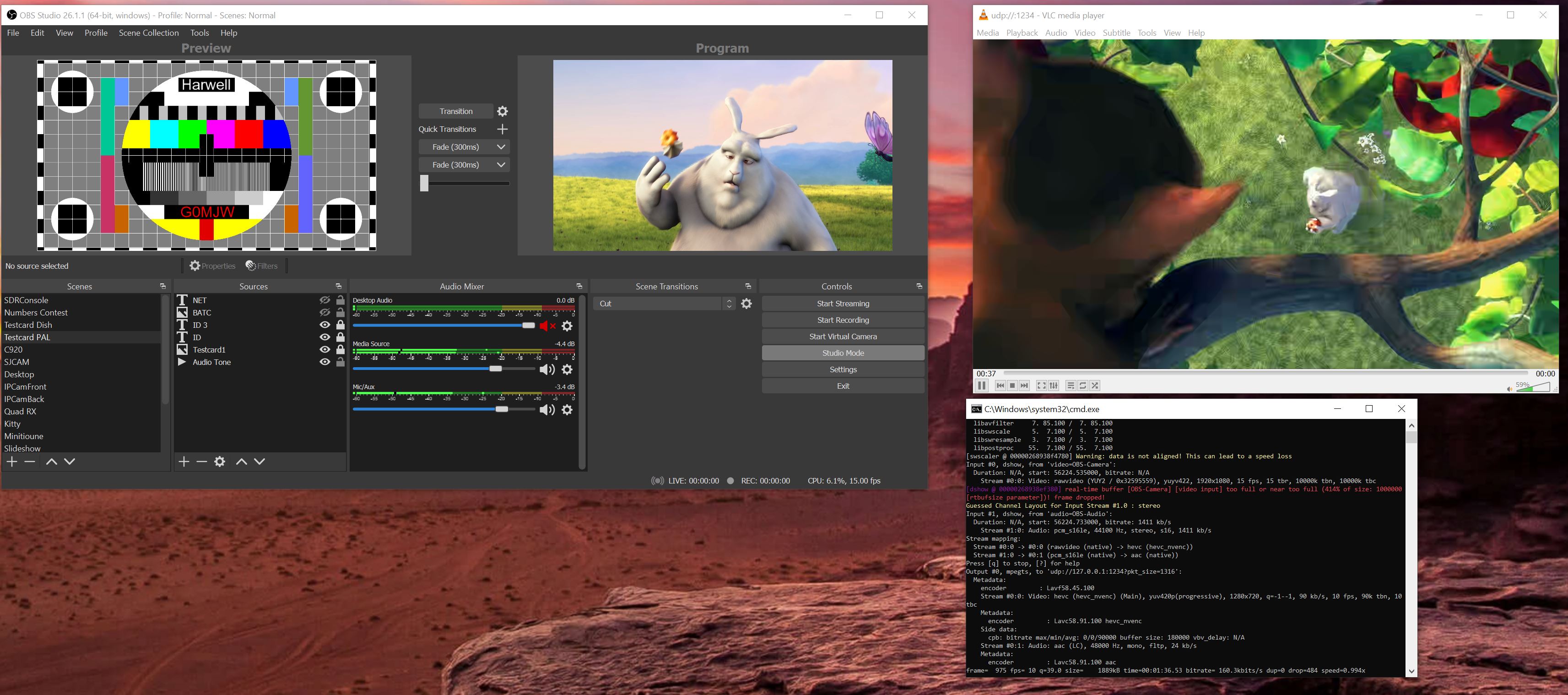This screenshot has width=1568, height=695.
Task: Pop out the Scene Transitions dock
Action: tap(748, 286)
